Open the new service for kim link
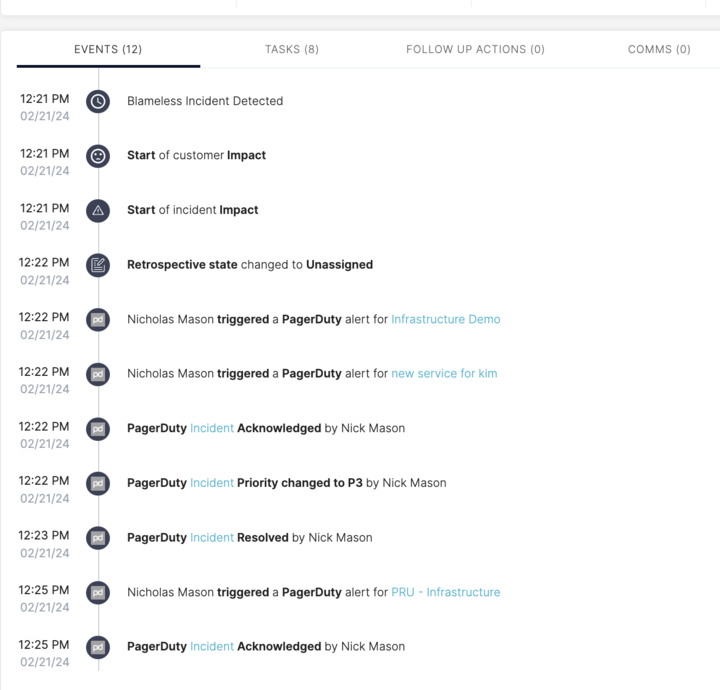The height and width of the screenshot is (690, 720). coord(444,373)
